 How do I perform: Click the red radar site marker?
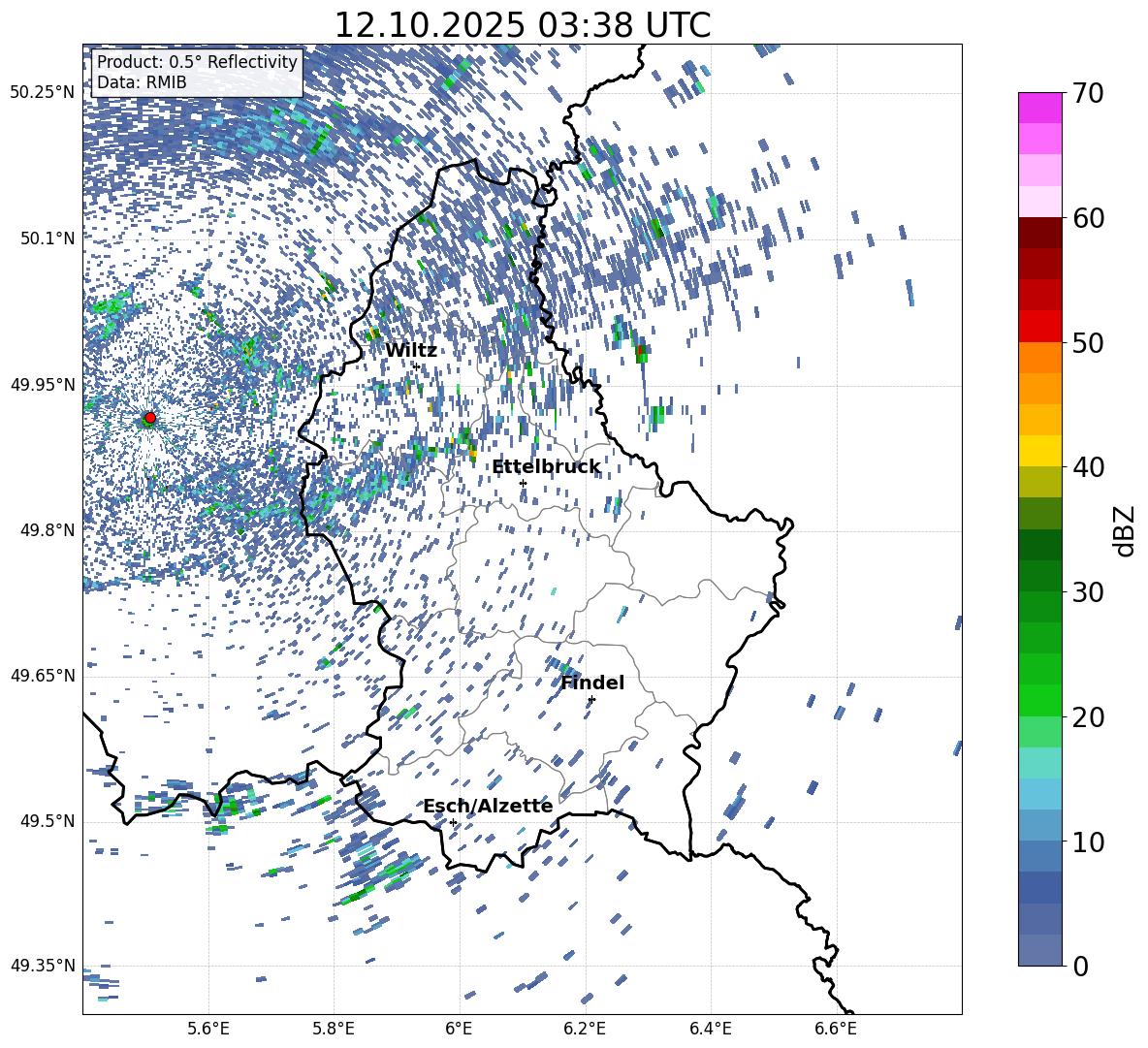(x=150, y=418)
